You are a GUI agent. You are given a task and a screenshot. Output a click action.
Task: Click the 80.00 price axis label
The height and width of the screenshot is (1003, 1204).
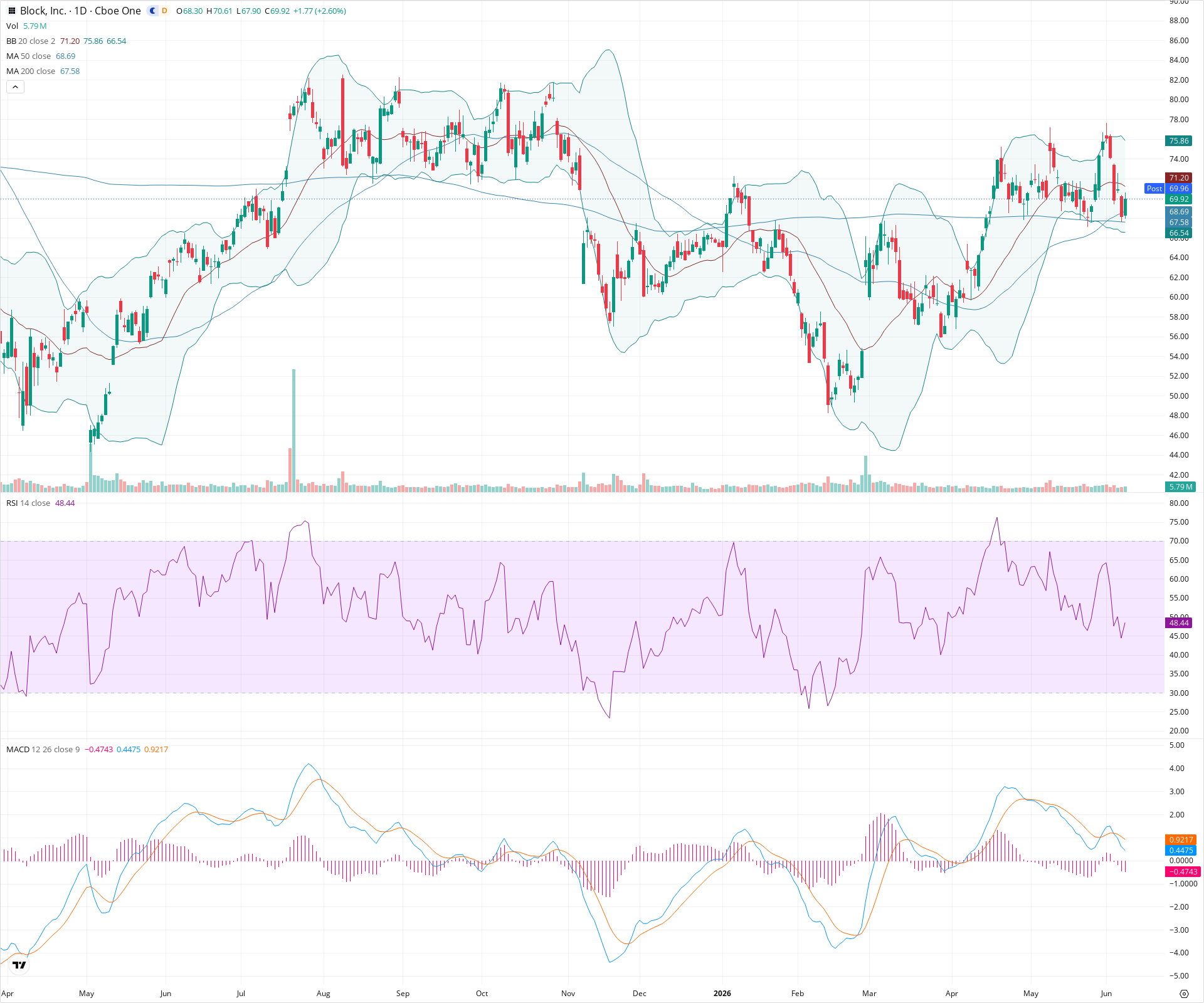(1179, 100)
